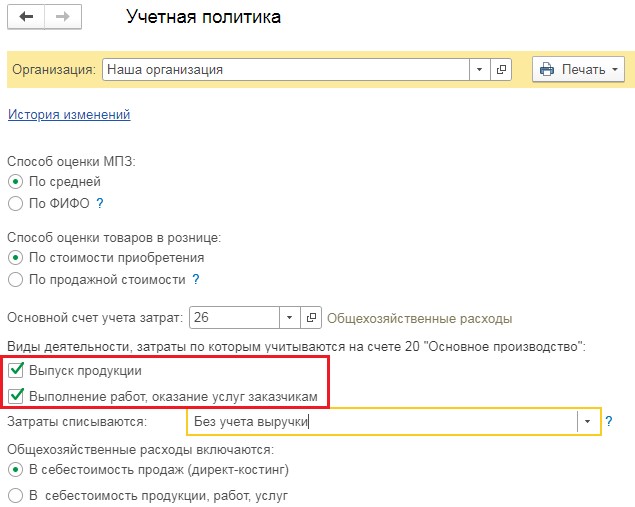The width and height of the screenshot is (635, 507).
Task: Click the Без учета выручки field
Action: click(382, 422)
